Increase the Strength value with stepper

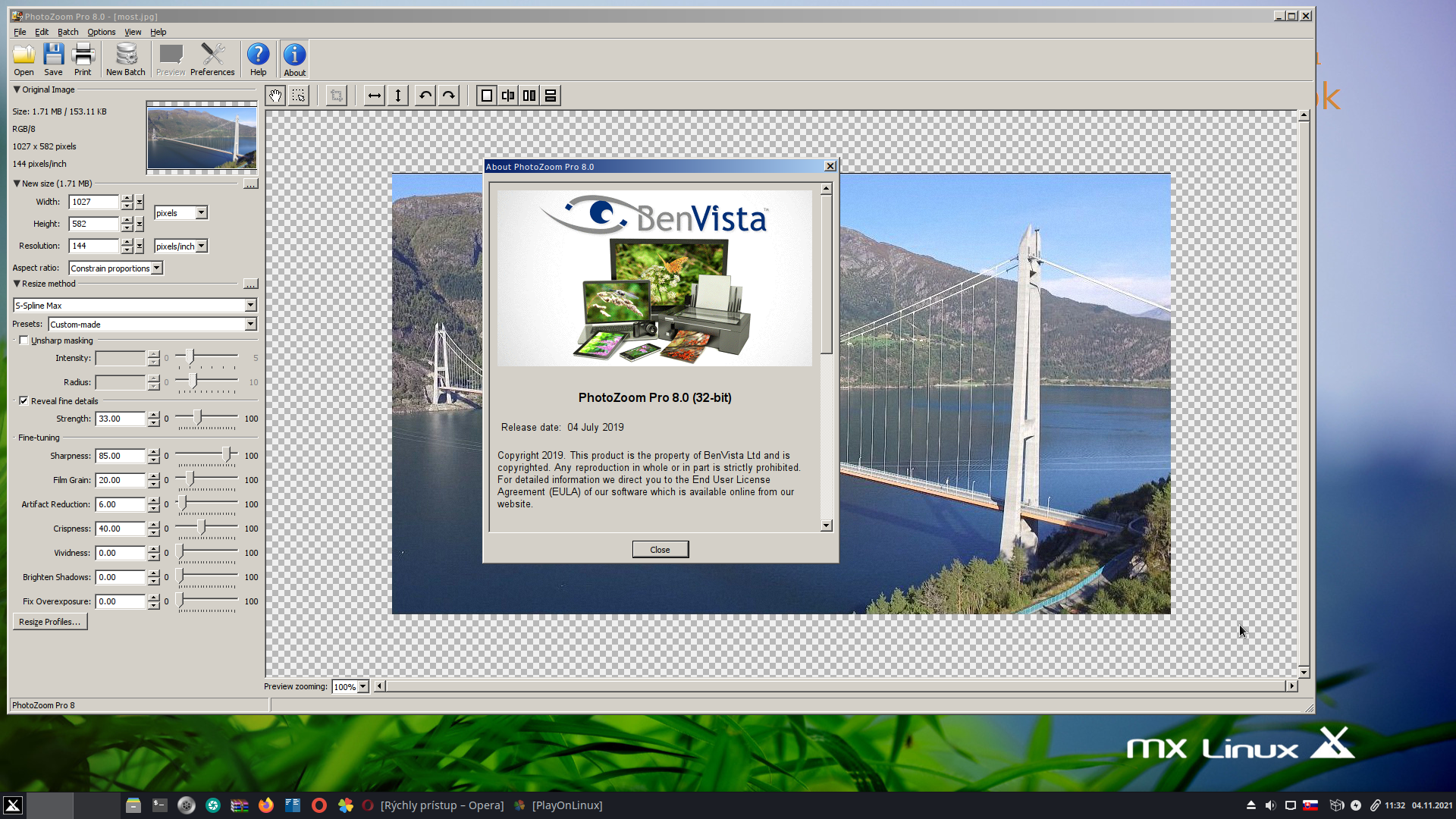click(154, 415)
